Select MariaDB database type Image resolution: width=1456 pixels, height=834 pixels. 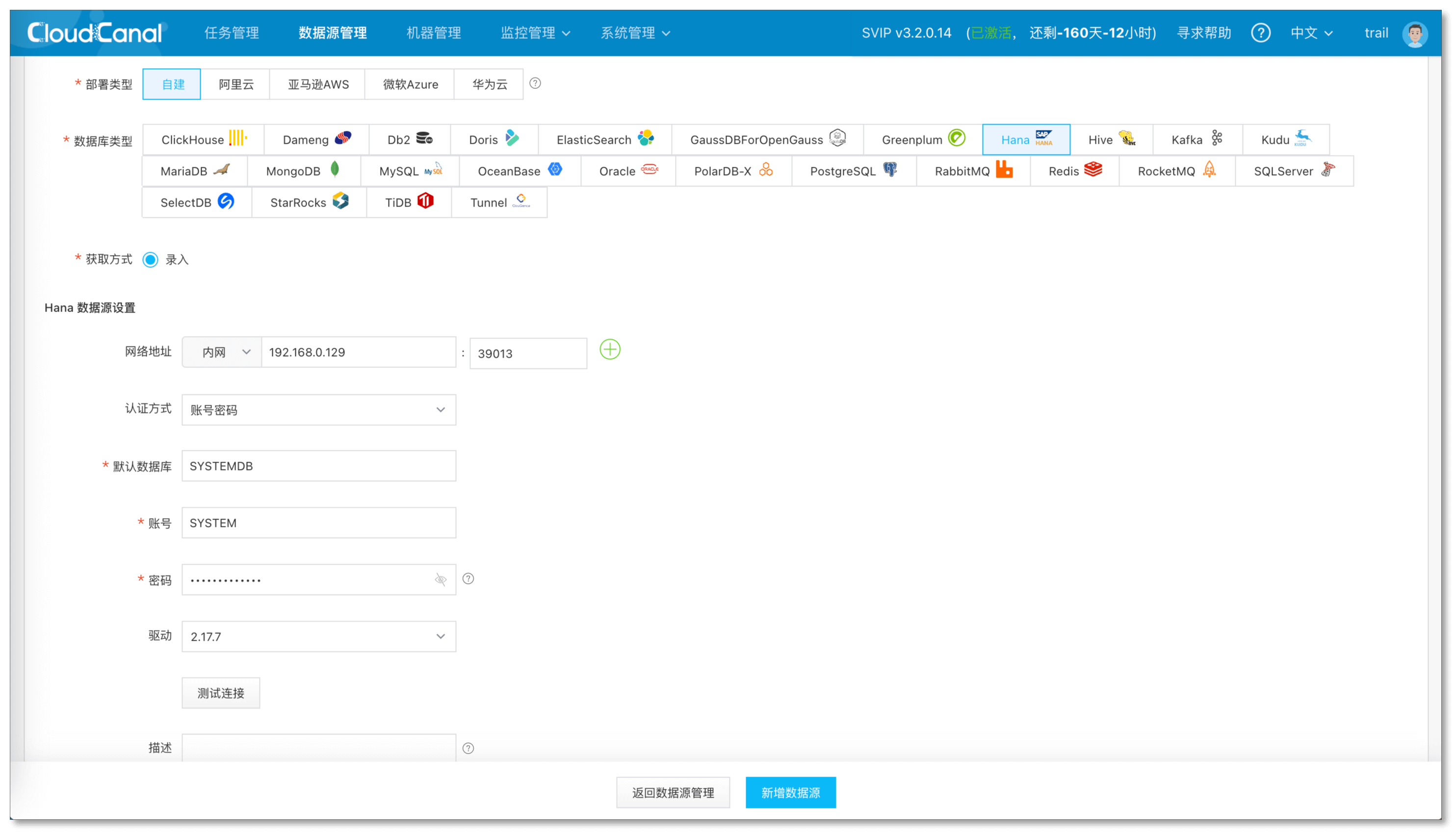point(195,171)
